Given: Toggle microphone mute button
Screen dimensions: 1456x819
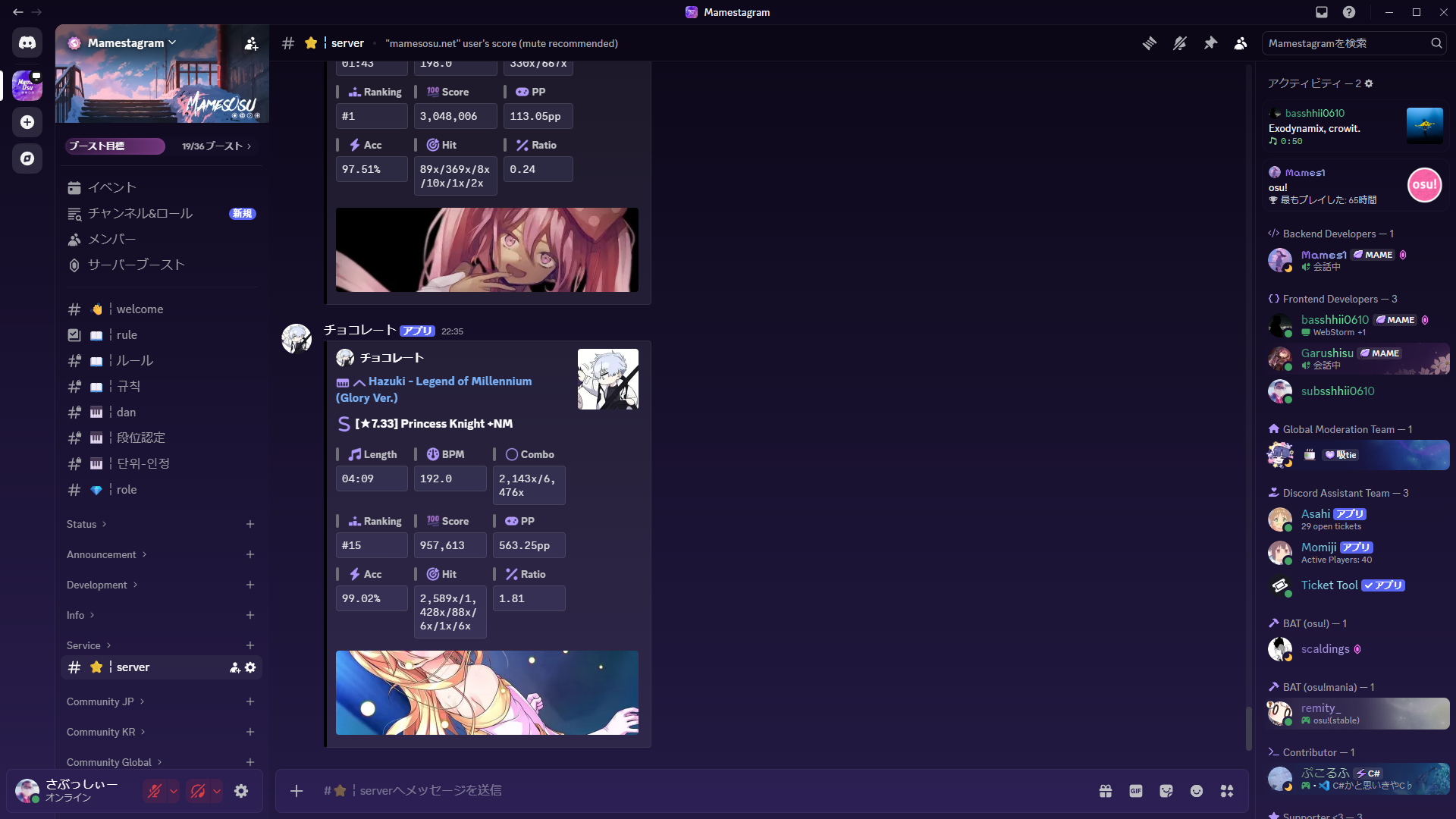Looking at the screenshot, I should click(x=155, y=791).
